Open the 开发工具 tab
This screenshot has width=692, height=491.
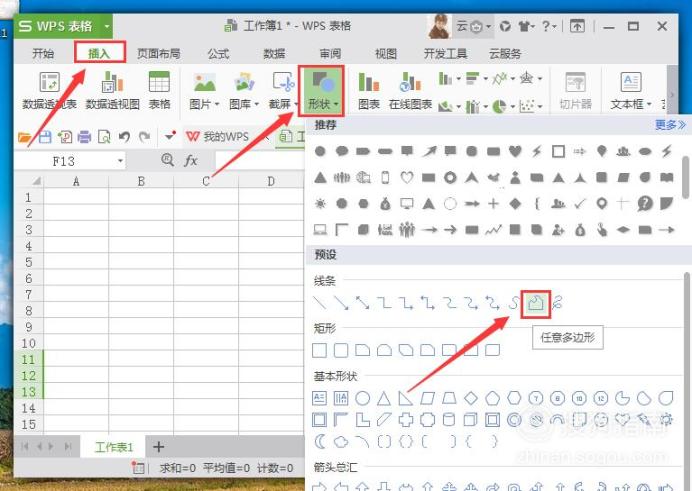pyautogui.click(x=445, y=53)
